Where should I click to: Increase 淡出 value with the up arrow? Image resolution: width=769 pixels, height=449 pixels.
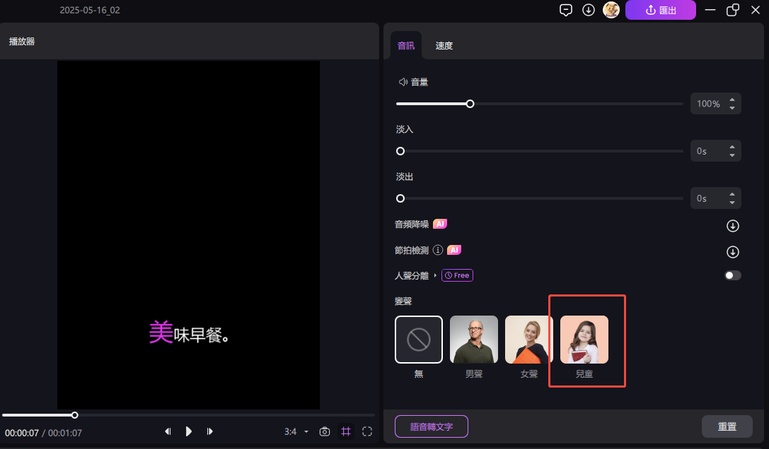pyautogui.click(x=732, y=194)
